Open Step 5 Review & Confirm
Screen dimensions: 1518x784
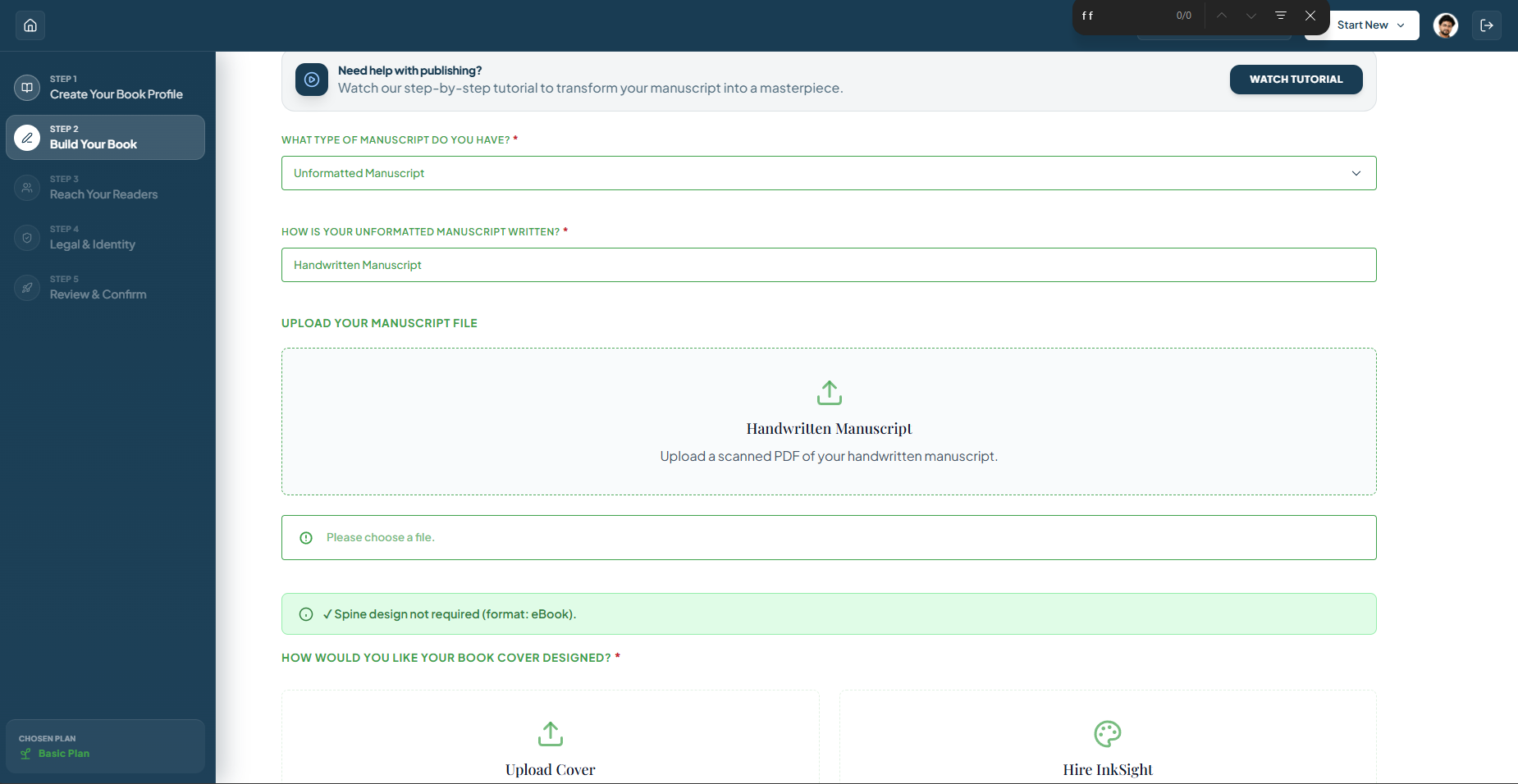105,287
